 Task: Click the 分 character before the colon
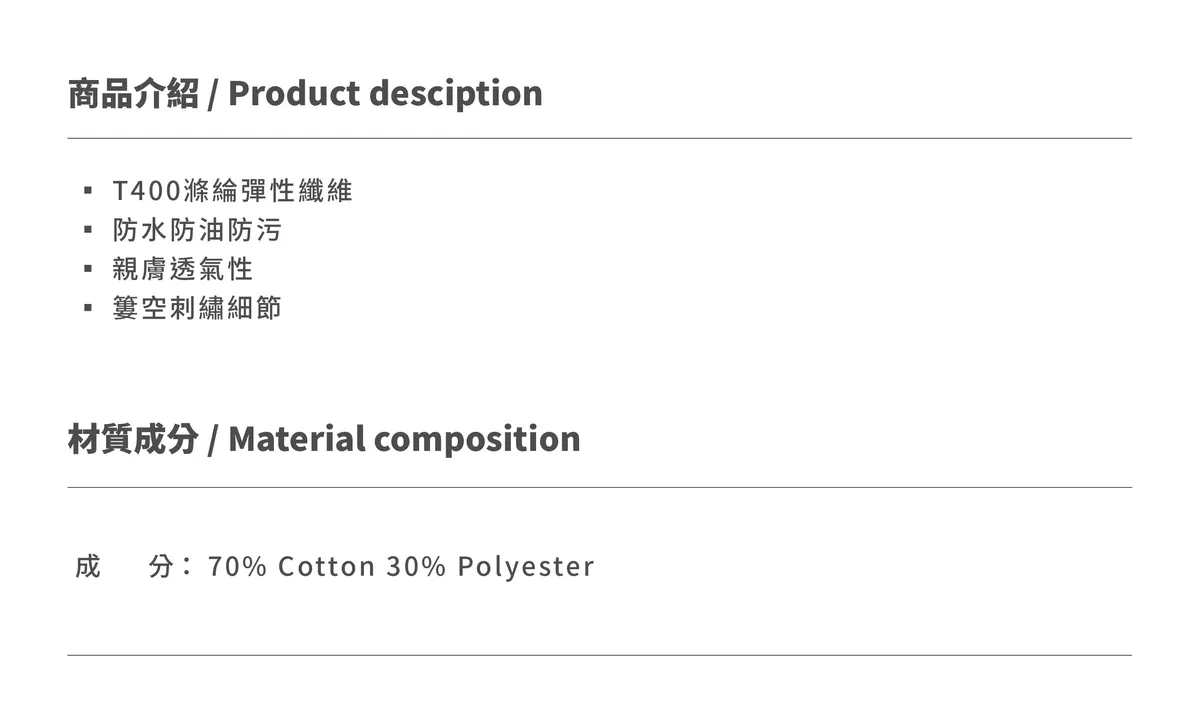coord(161,566)
